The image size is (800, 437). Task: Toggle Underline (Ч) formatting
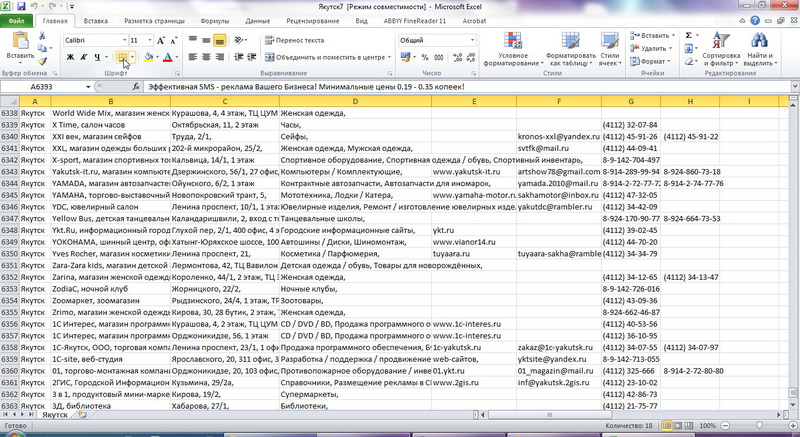(x=97, y=57)
